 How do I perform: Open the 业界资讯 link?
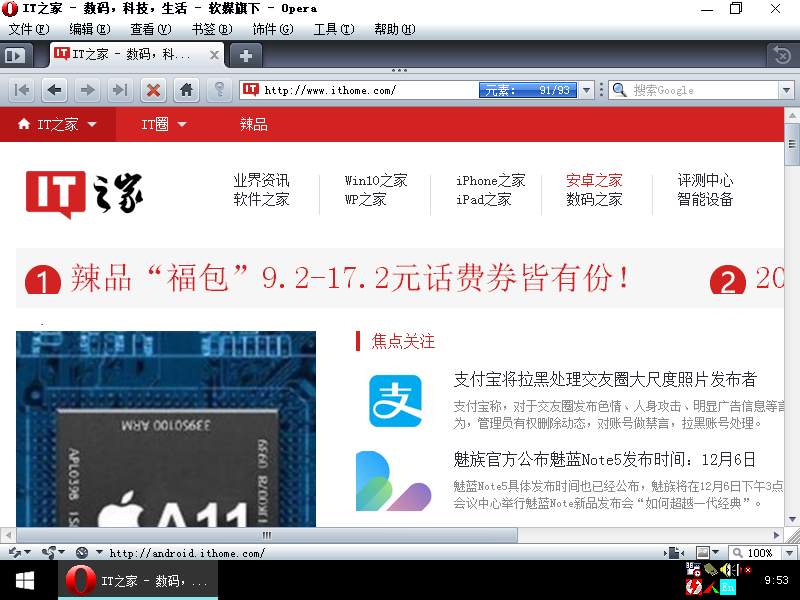(x=261, y=181)
